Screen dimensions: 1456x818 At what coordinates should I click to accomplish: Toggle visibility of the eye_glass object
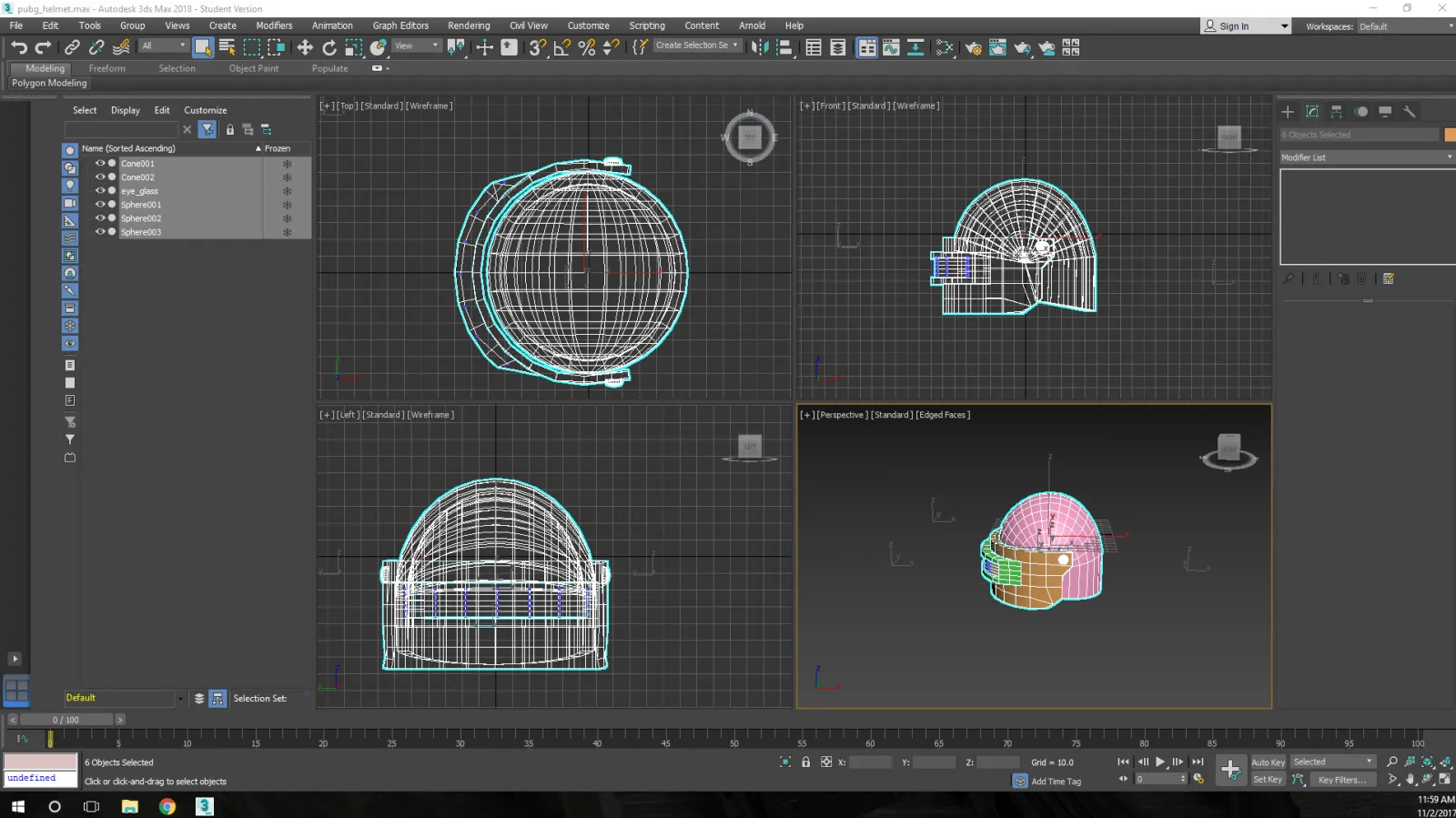[100, 191]
